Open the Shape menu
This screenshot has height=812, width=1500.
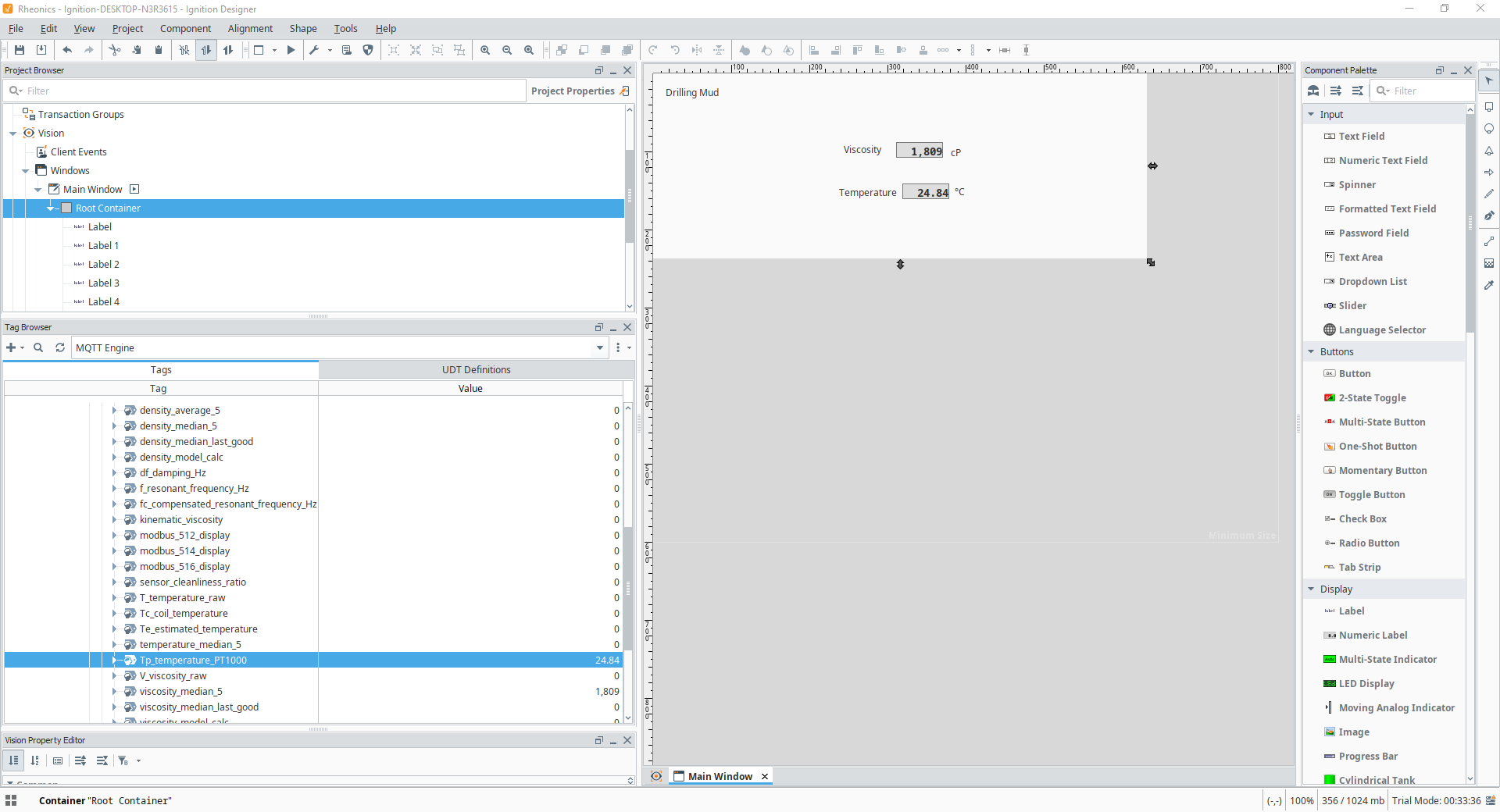click(303, 28)
